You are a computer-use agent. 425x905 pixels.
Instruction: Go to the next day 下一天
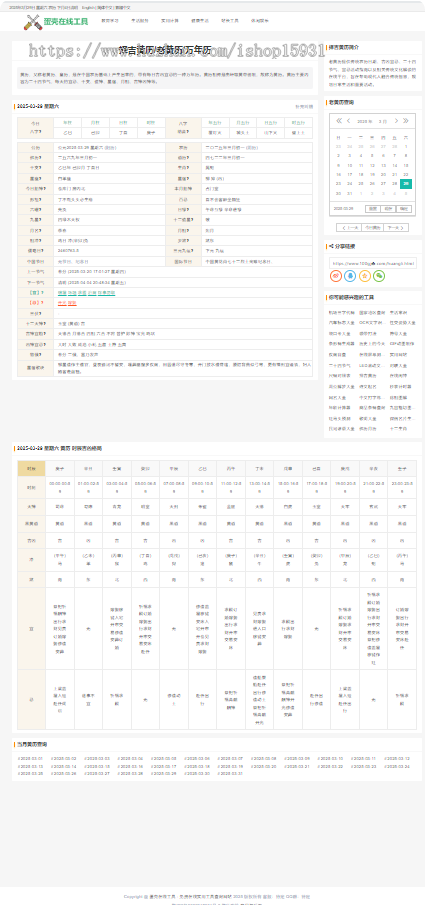396,227
